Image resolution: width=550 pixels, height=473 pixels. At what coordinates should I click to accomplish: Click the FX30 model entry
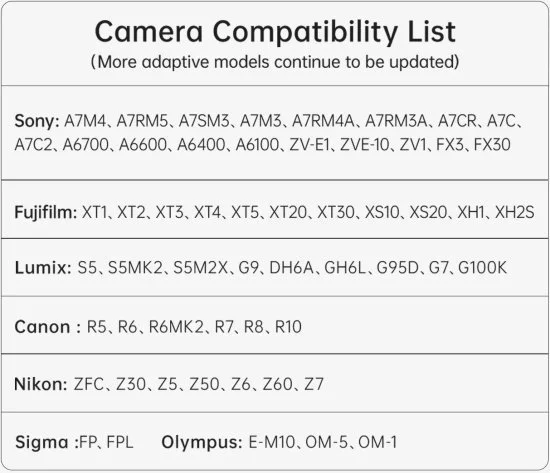[492, 145]
